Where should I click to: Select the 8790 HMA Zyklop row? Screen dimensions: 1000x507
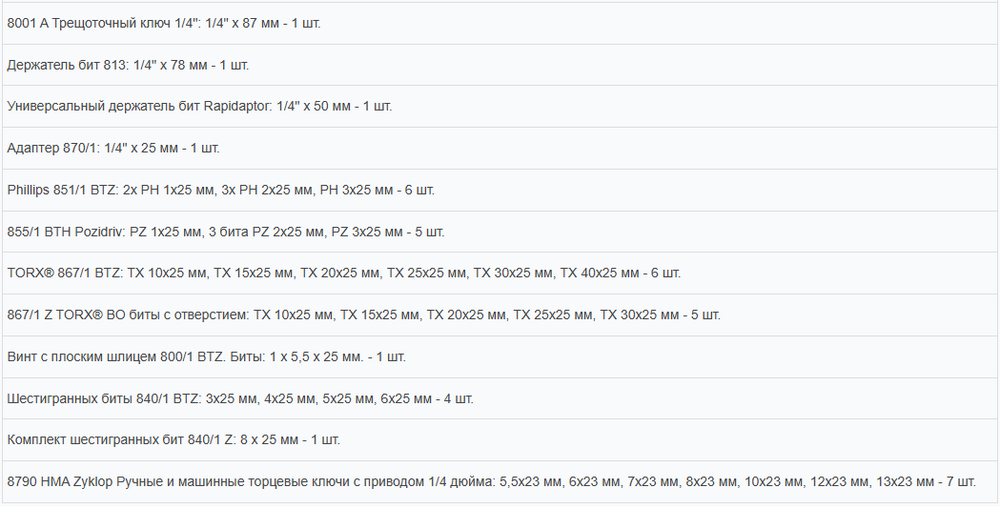[500, 481]
